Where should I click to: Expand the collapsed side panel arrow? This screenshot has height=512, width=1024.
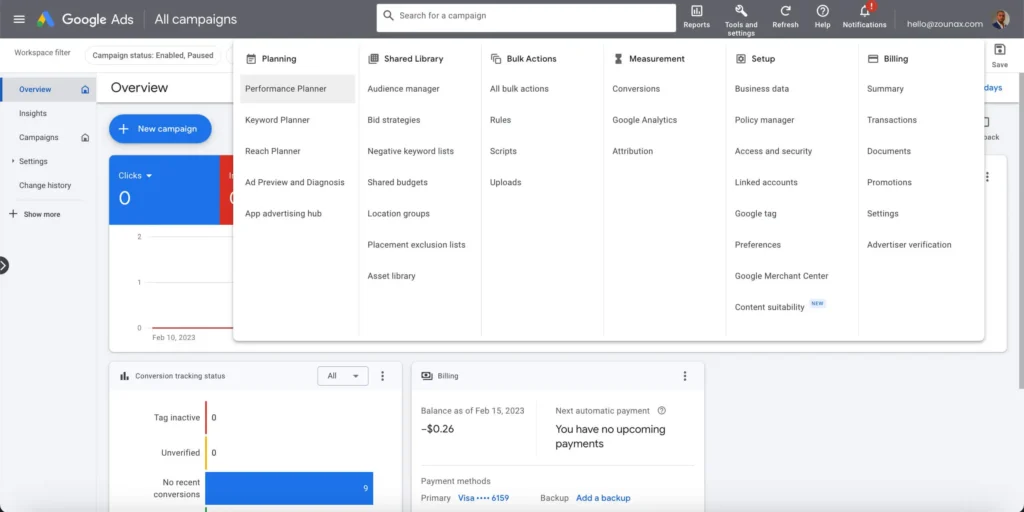[3, 266]
